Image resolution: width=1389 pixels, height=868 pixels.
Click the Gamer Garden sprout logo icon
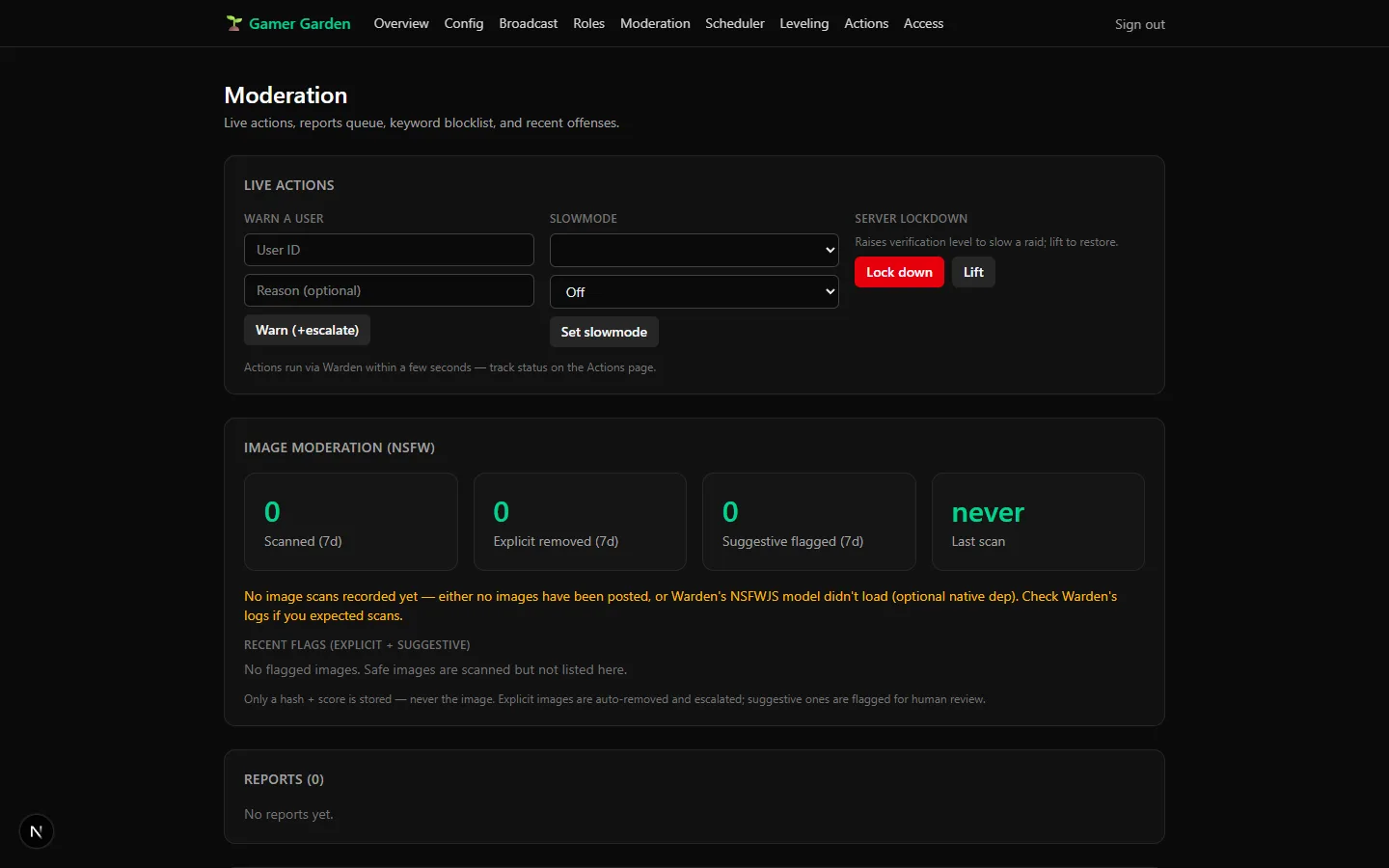click(233, 23)
